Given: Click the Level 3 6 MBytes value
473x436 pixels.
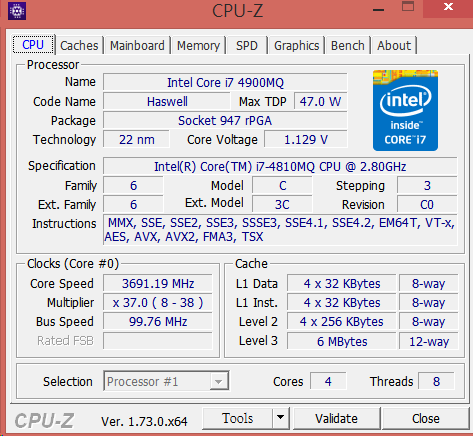Looking at the screenshot, I should (x=342, y=341).
